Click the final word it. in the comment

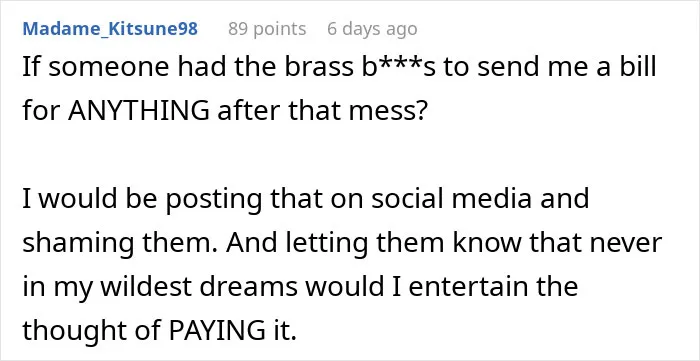pos(285,330)
